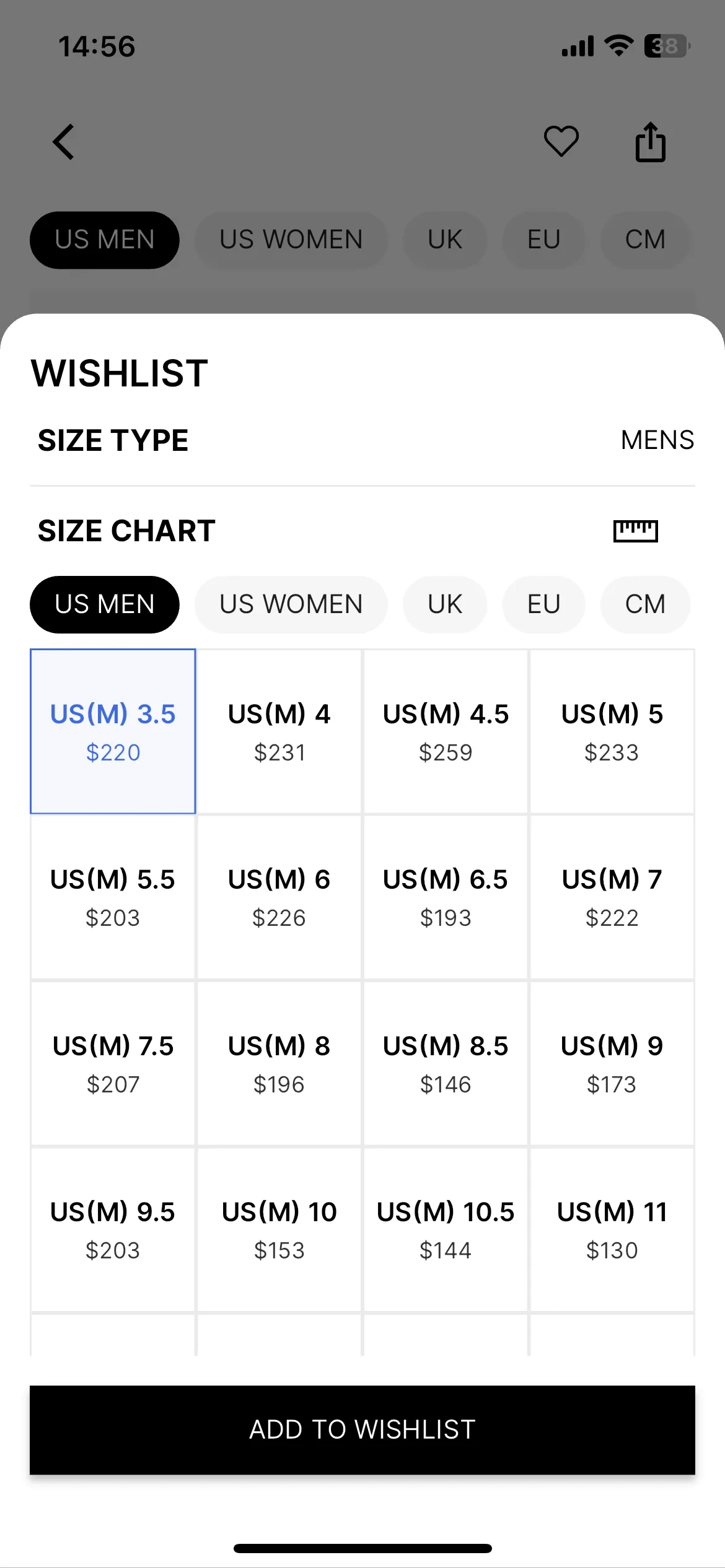Tap the home indicator bar
725x1568 pixels.
[362, 1548]
